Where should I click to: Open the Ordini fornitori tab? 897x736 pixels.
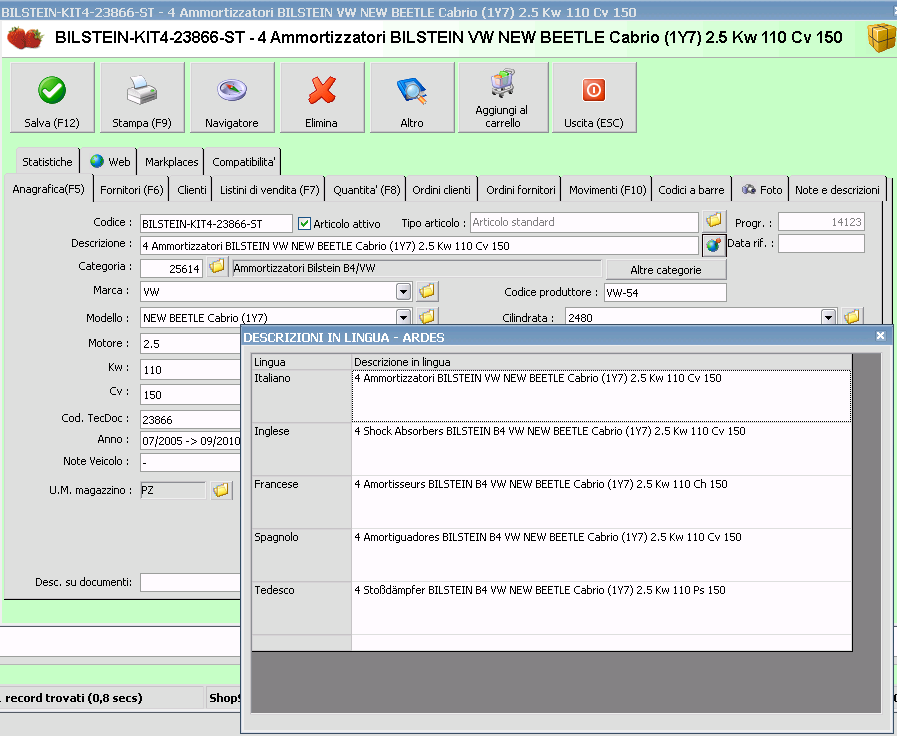[521, 190]
